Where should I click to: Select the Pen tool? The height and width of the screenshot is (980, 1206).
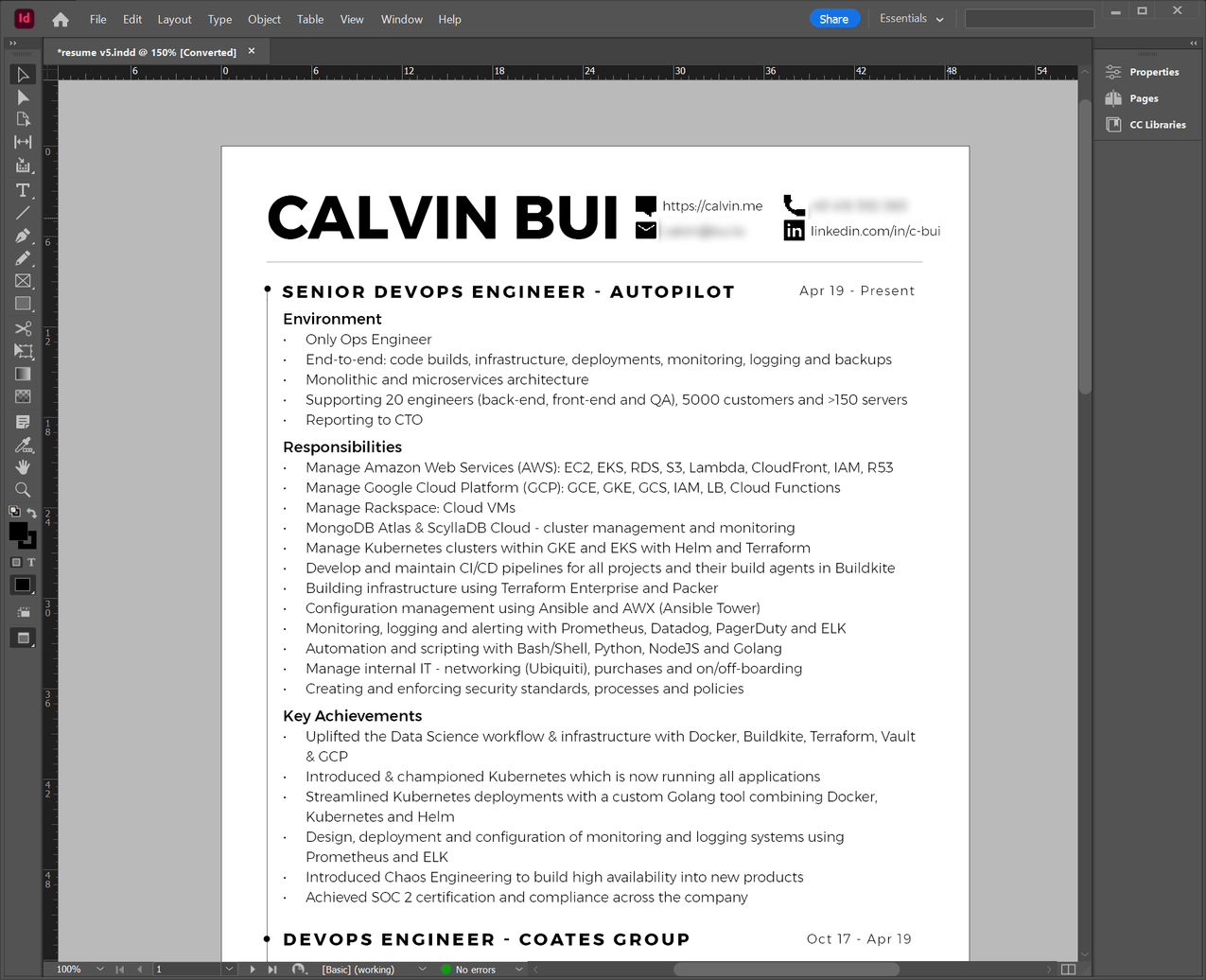point(23,235)
